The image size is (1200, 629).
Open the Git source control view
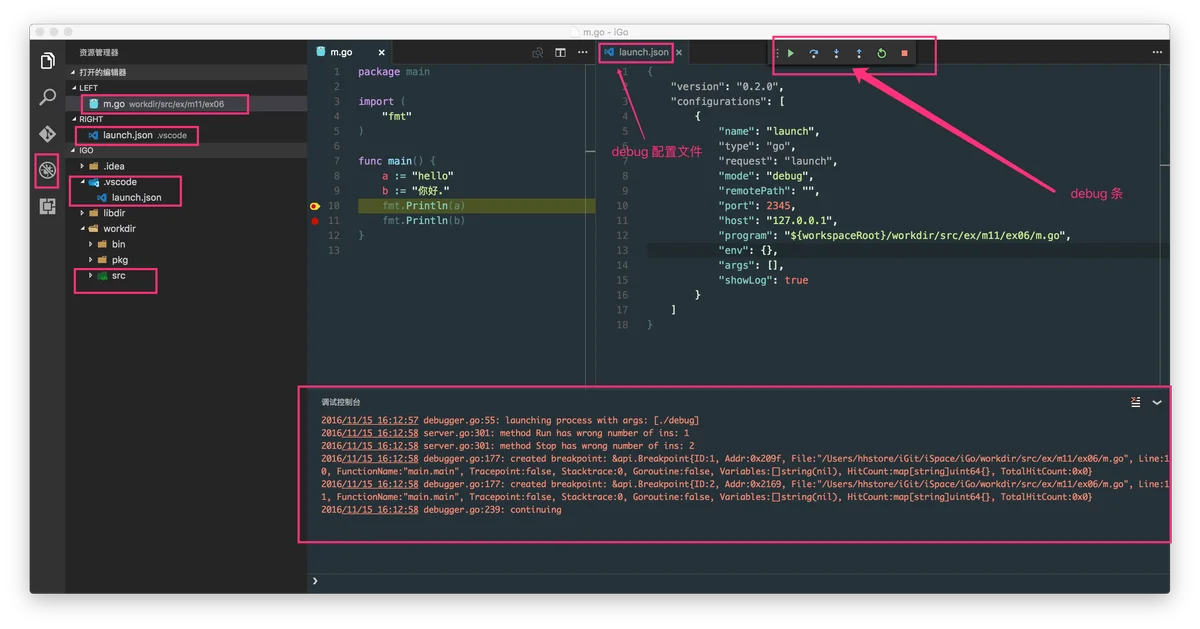(47, 134)
